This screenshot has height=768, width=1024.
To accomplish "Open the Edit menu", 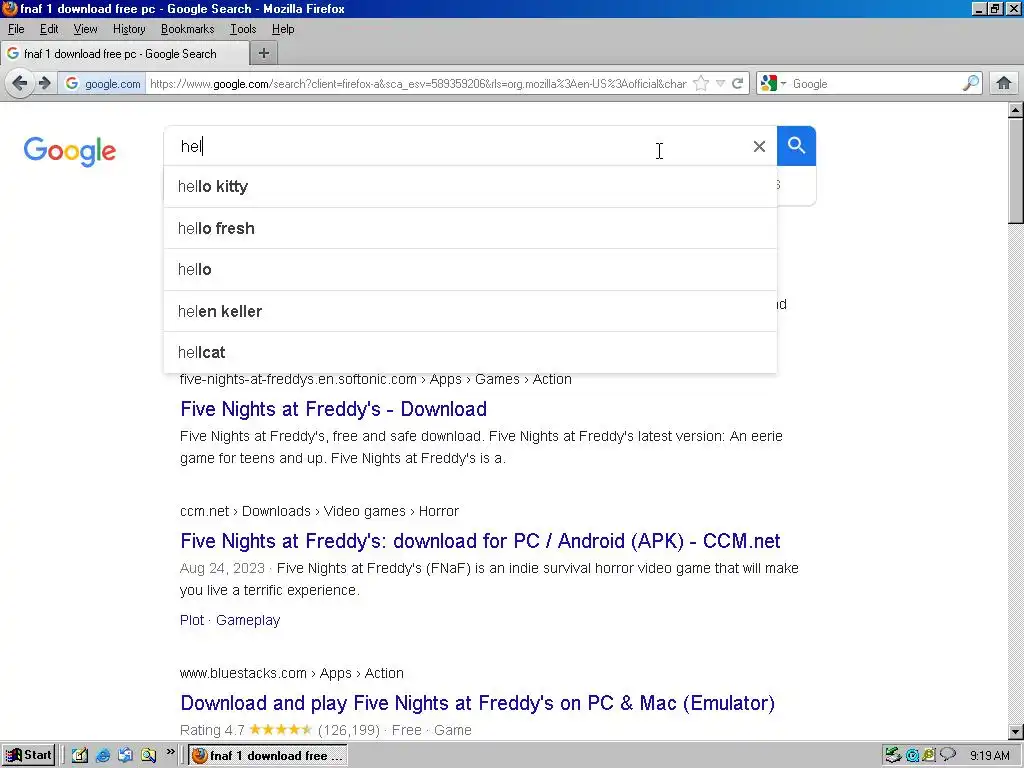I will pyautogui.click(x=49, y=29).
